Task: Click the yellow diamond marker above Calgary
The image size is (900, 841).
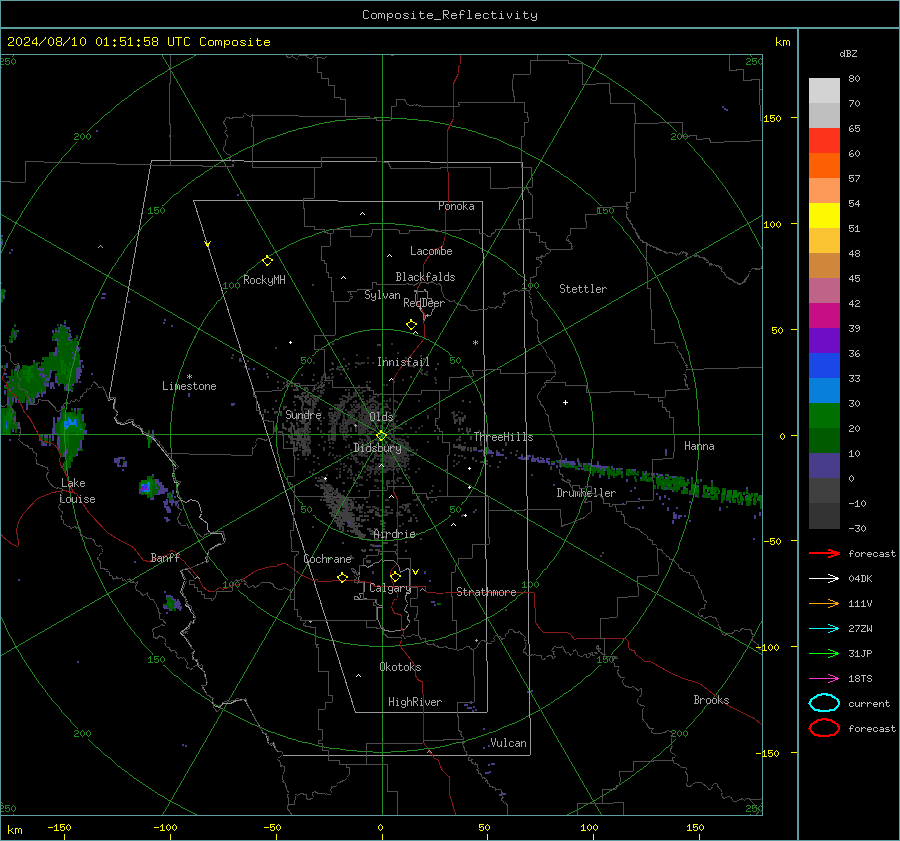Action: point(395,576)
